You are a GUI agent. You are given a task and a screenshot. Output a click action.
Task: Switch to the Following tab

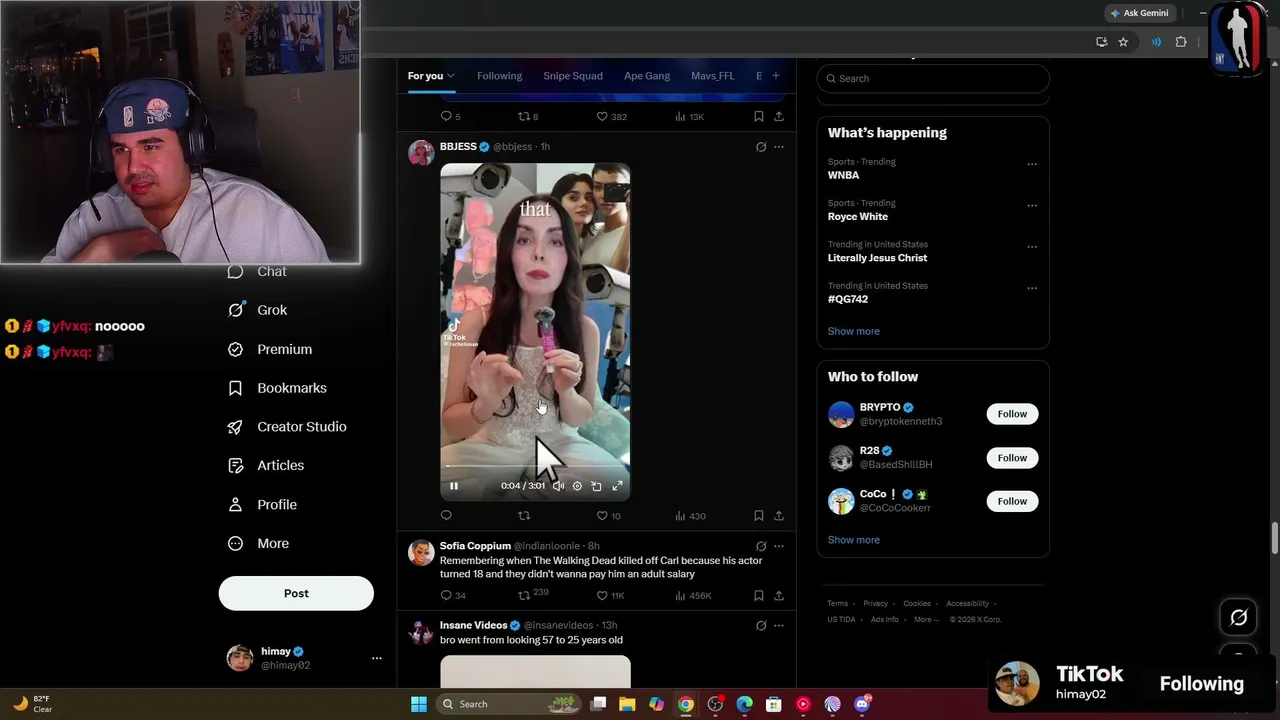499,76
